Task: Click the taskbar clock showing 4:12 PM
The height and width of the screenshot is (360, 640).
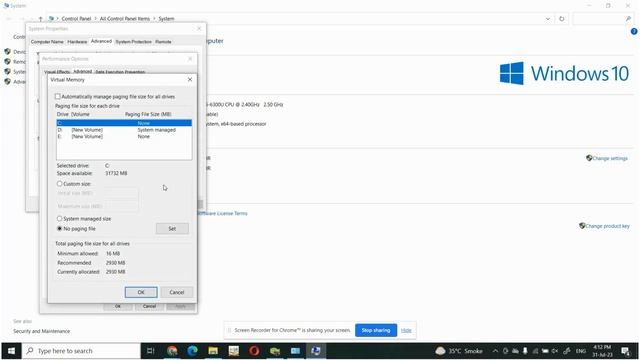Action: click(x=602, y=351)
